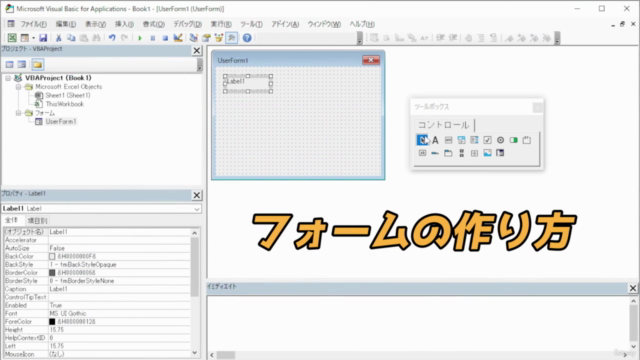Select the TabStrip control in toolbox
640x360 pixels.
[x=435, y=153]
